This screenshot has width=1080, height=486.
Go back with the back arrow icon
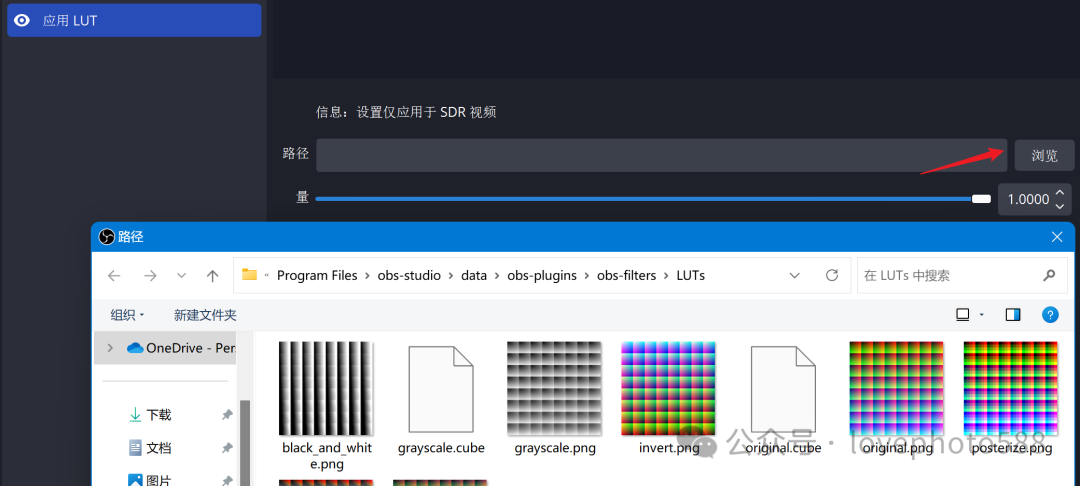(x=114, y=275)
